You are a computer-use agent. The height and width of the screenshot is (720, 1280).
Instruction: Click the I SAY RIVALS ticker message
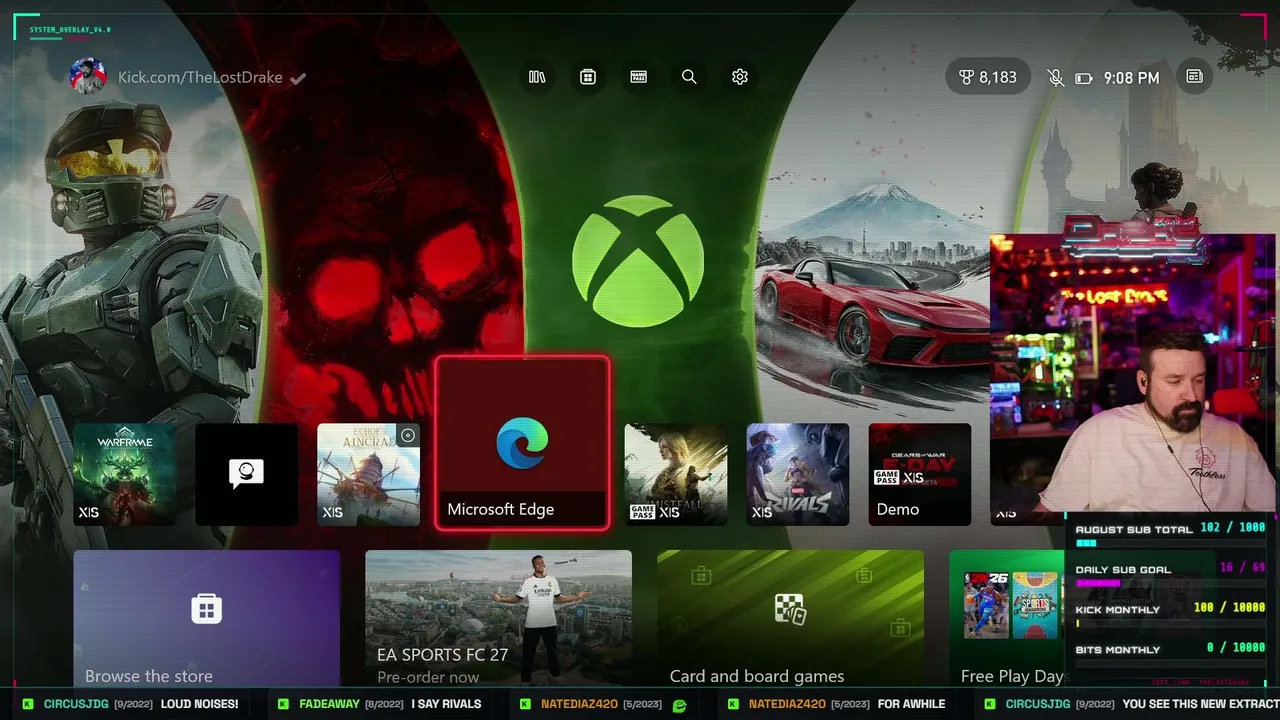click(x=446, y=704)
